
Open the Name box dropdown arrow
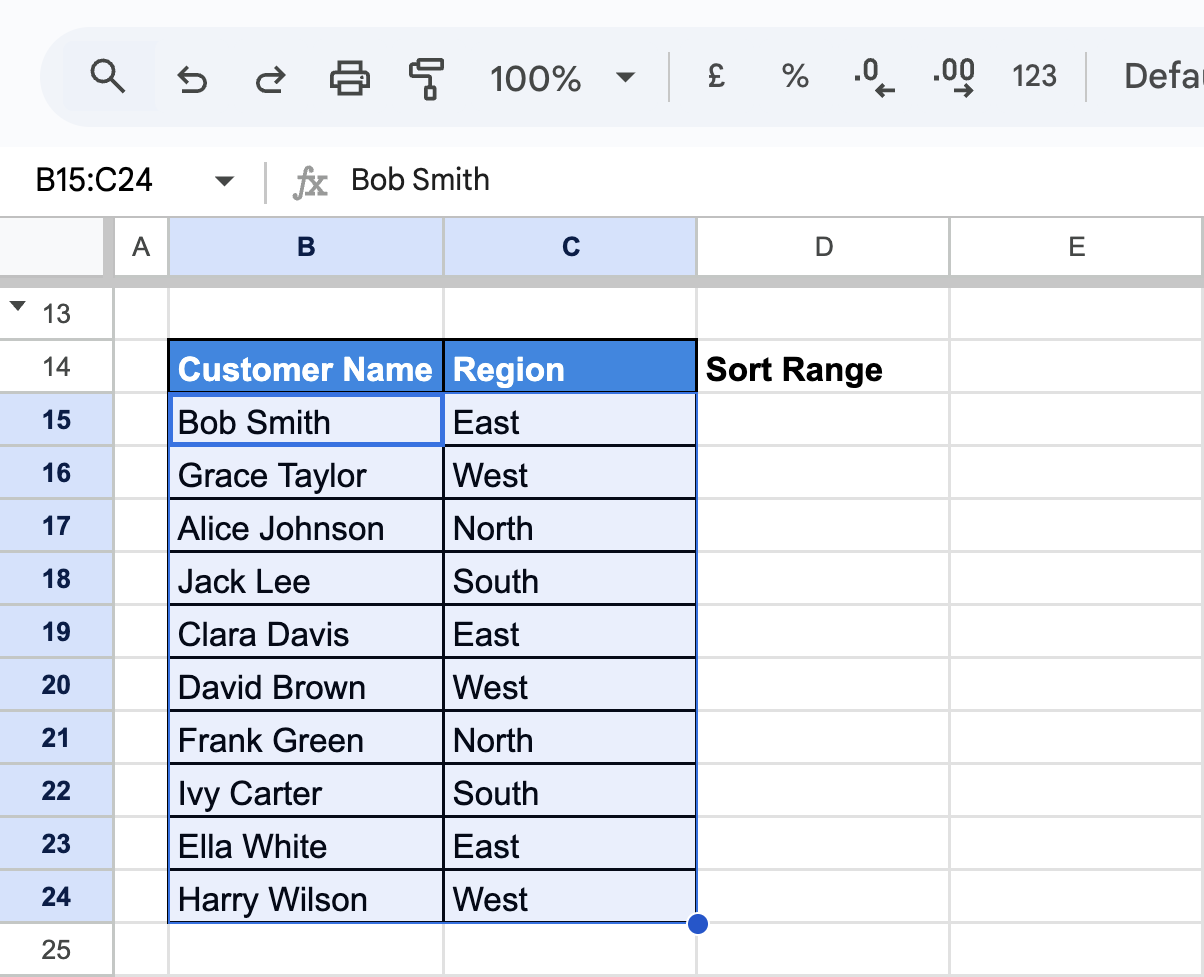[x=225, y=181]
